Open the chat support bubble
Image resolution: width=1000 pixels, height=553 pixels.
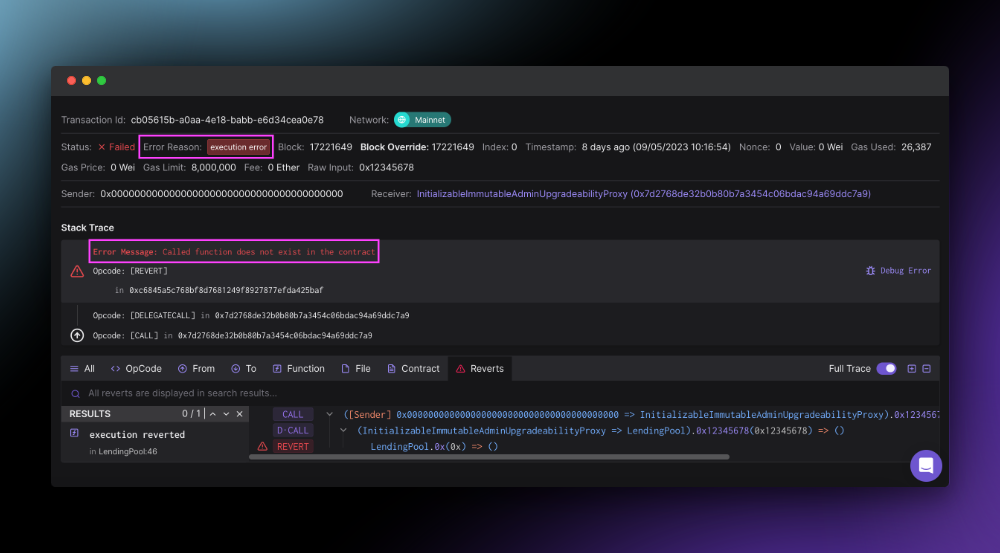(926, 465)
